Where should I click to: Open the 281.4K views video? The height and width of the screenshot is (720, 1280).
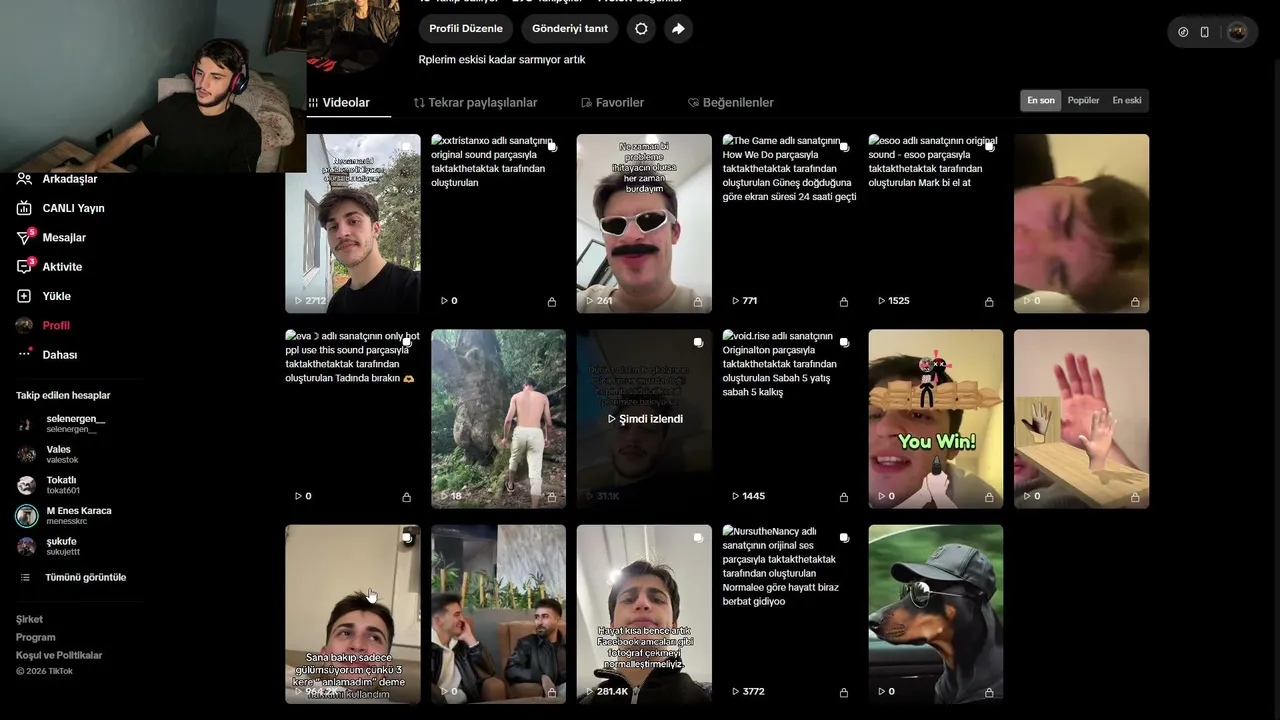(x=644, y=614)
